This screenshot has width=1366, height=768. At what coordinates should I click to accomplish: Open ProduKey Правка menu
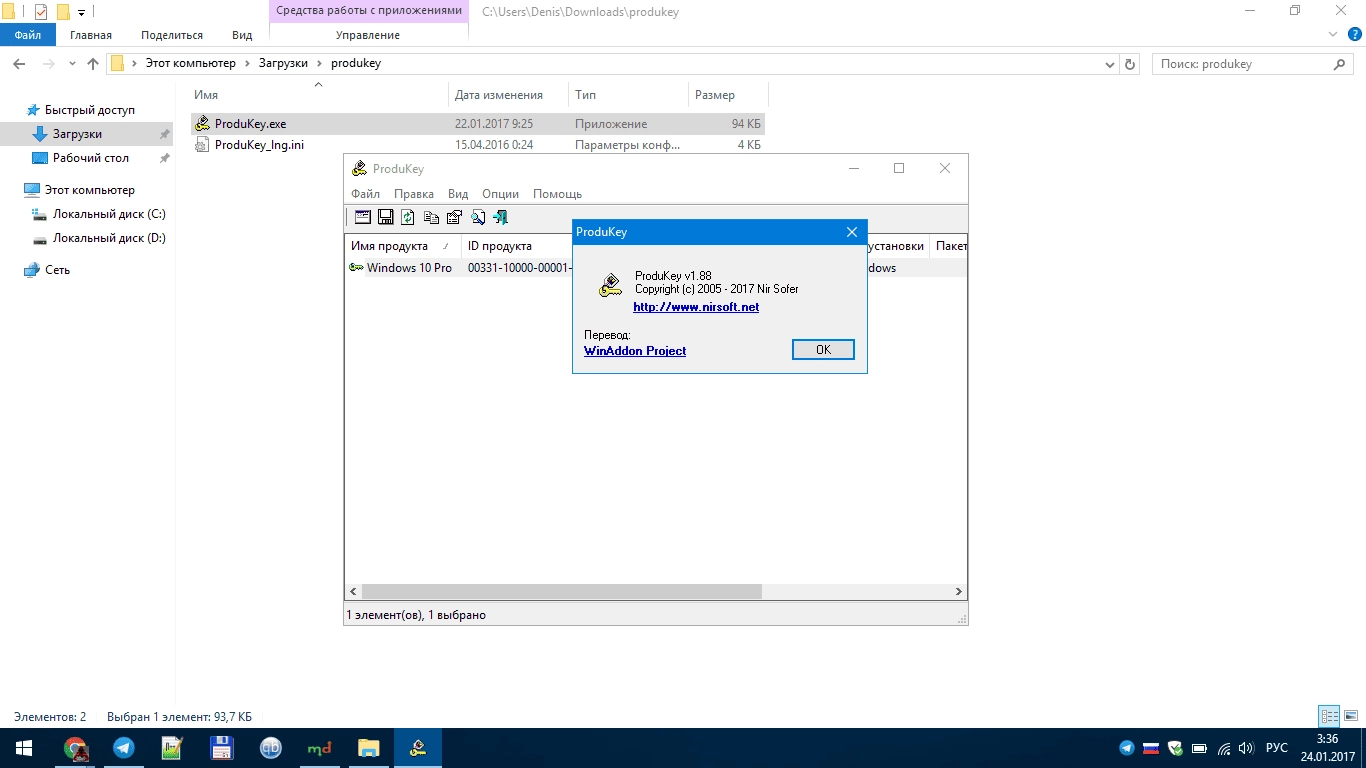pyautogui.click(x=414, y=194)
